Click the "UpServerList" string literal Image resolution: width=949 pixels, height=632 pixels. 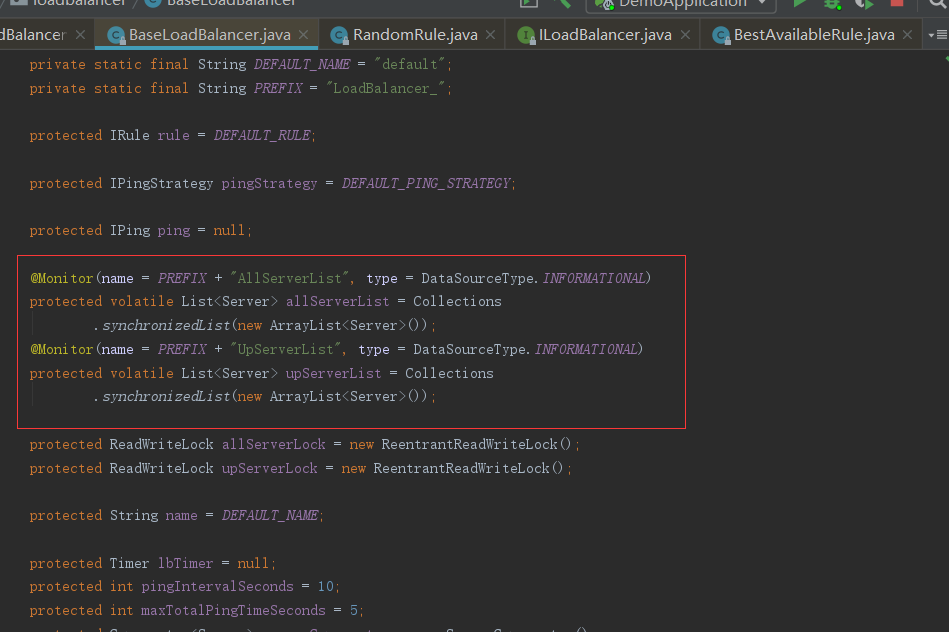(286, 349)
